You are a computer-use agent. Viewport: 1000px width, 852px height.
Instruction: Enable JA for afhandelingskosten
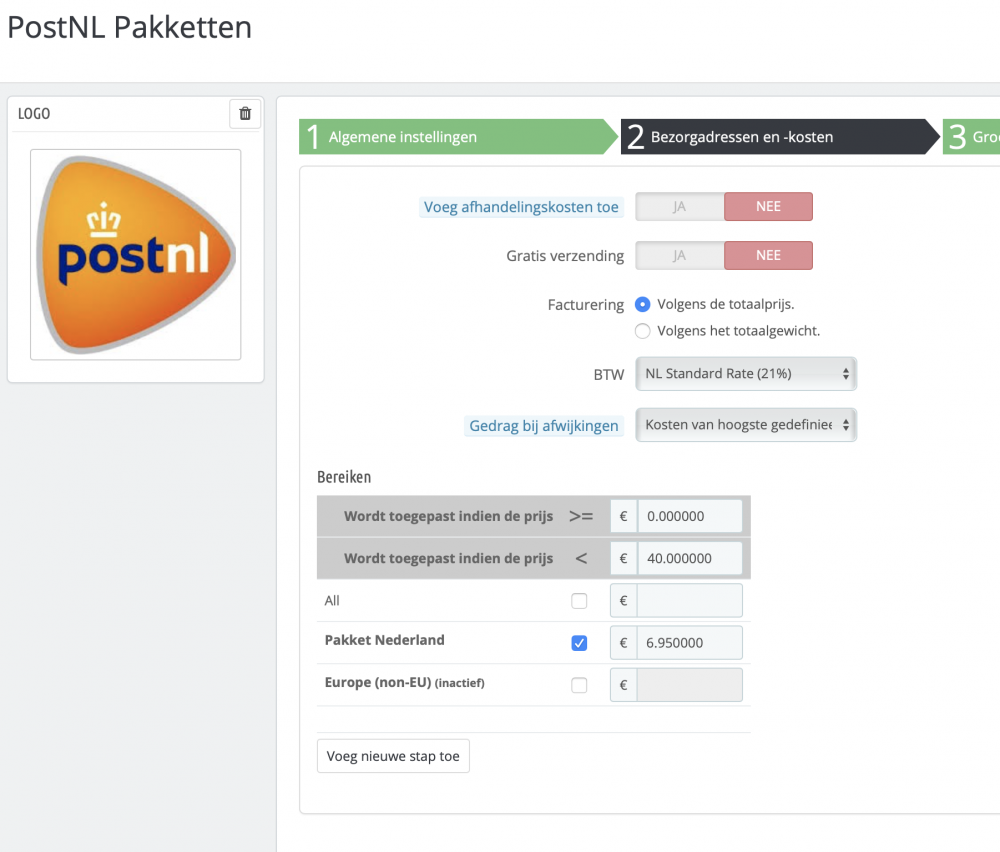pyautogui.click(x=680, y=207)
